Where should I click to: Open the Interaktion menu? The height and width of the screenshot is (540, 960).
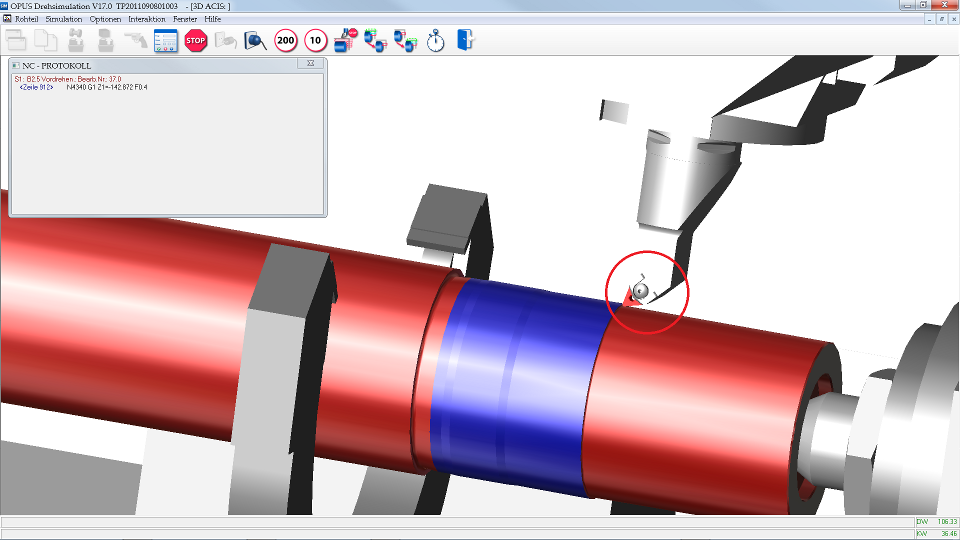click(x=147, y=19)
